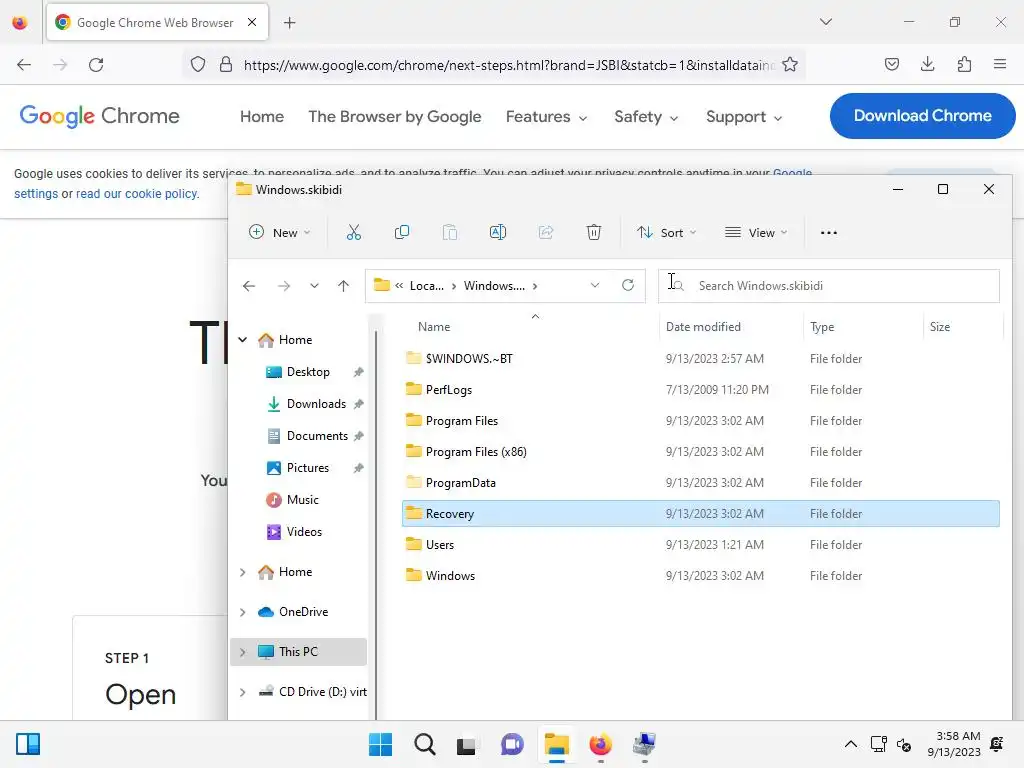Image resolution: width=1024 pixels, height=768 pixels.
Task: Click the Firefox URL address field
Action: [508, 65]
